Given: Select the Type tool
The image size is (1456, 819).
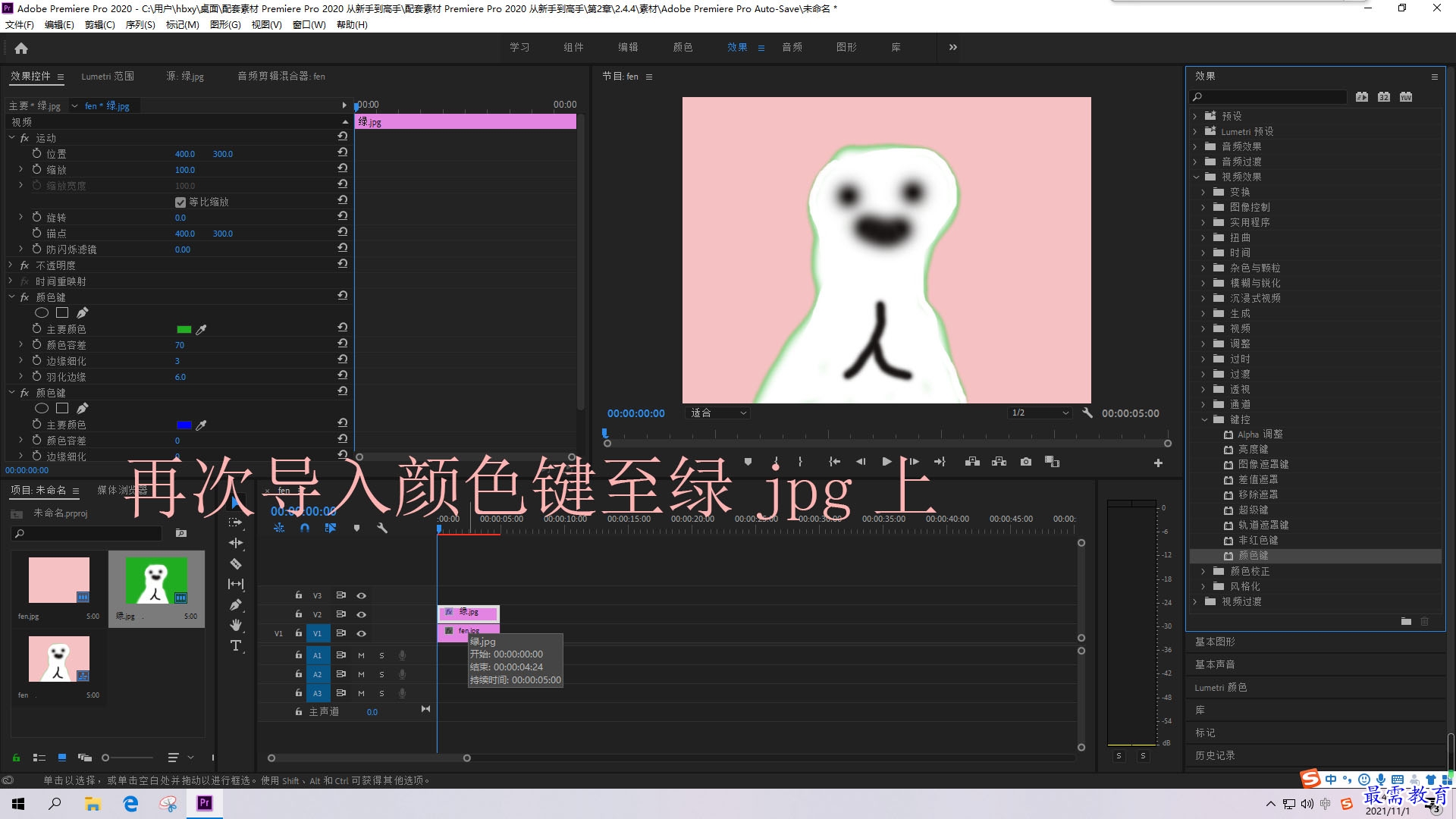Looking at the screenshot, I should [236, 645].
